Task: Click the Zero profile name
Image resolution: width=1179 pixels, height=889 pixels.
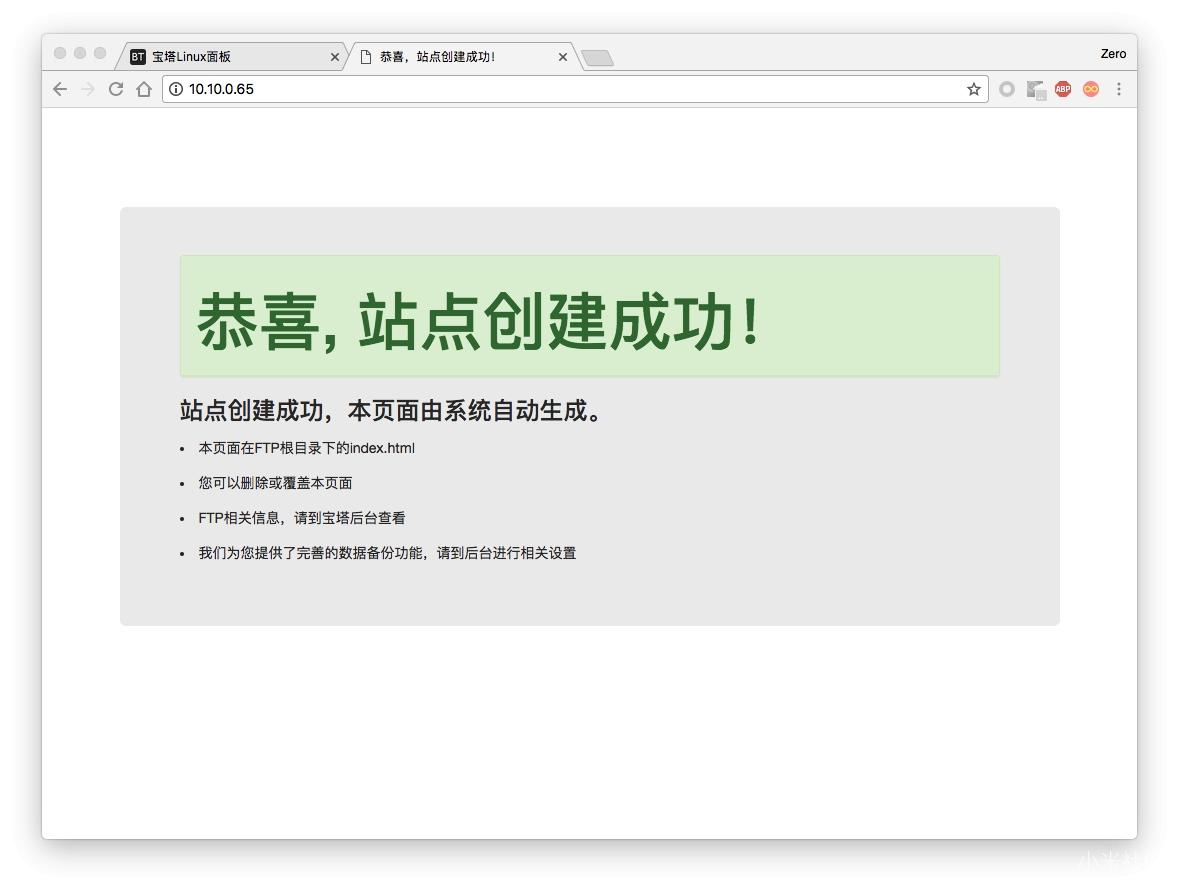Action: point(1113,54)
